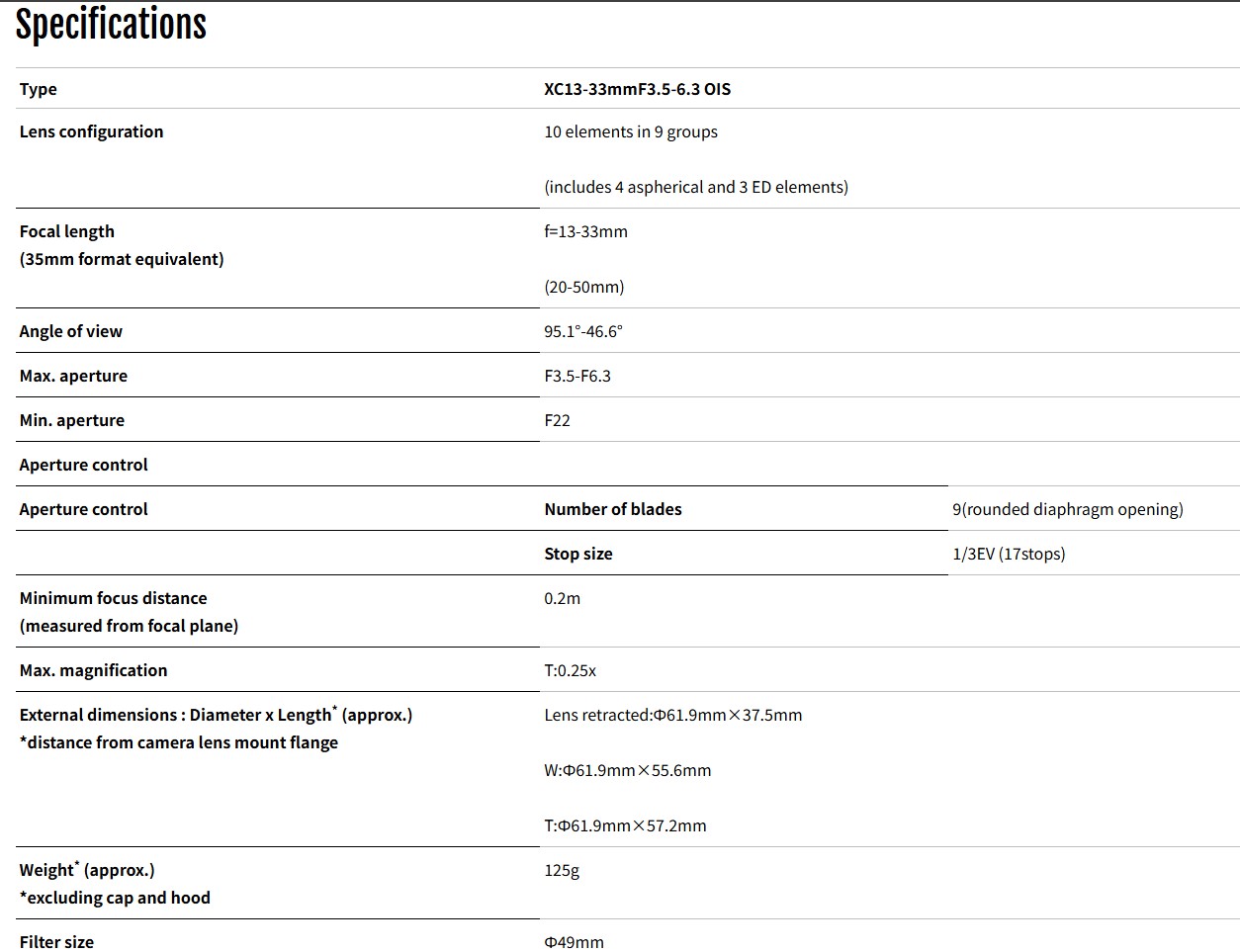Click the aspherical and ED elements note
This screenshot has height=952, width=1240.
[x=695, y=187]
